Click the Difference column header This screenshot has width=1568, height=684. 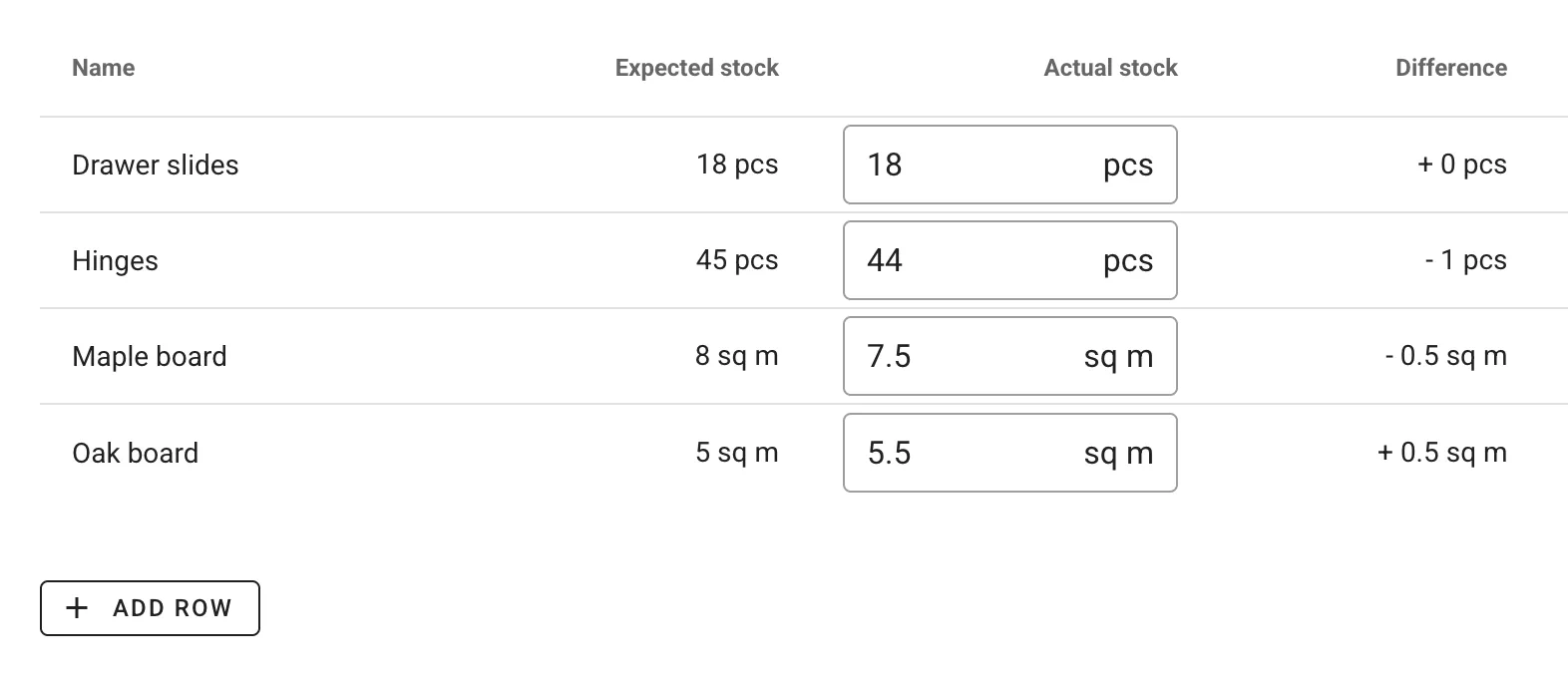tap(1451, 67)
